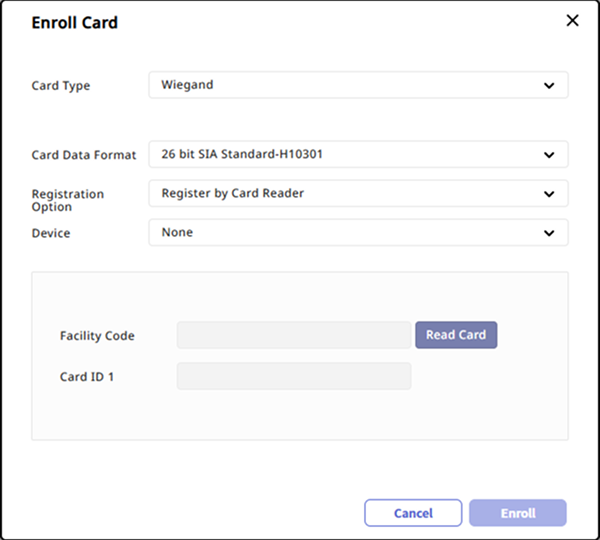Focus the Card ID 1 input field
Image resolution: width=600 pixels, height=540 pixels.
(x=294, y=376)
